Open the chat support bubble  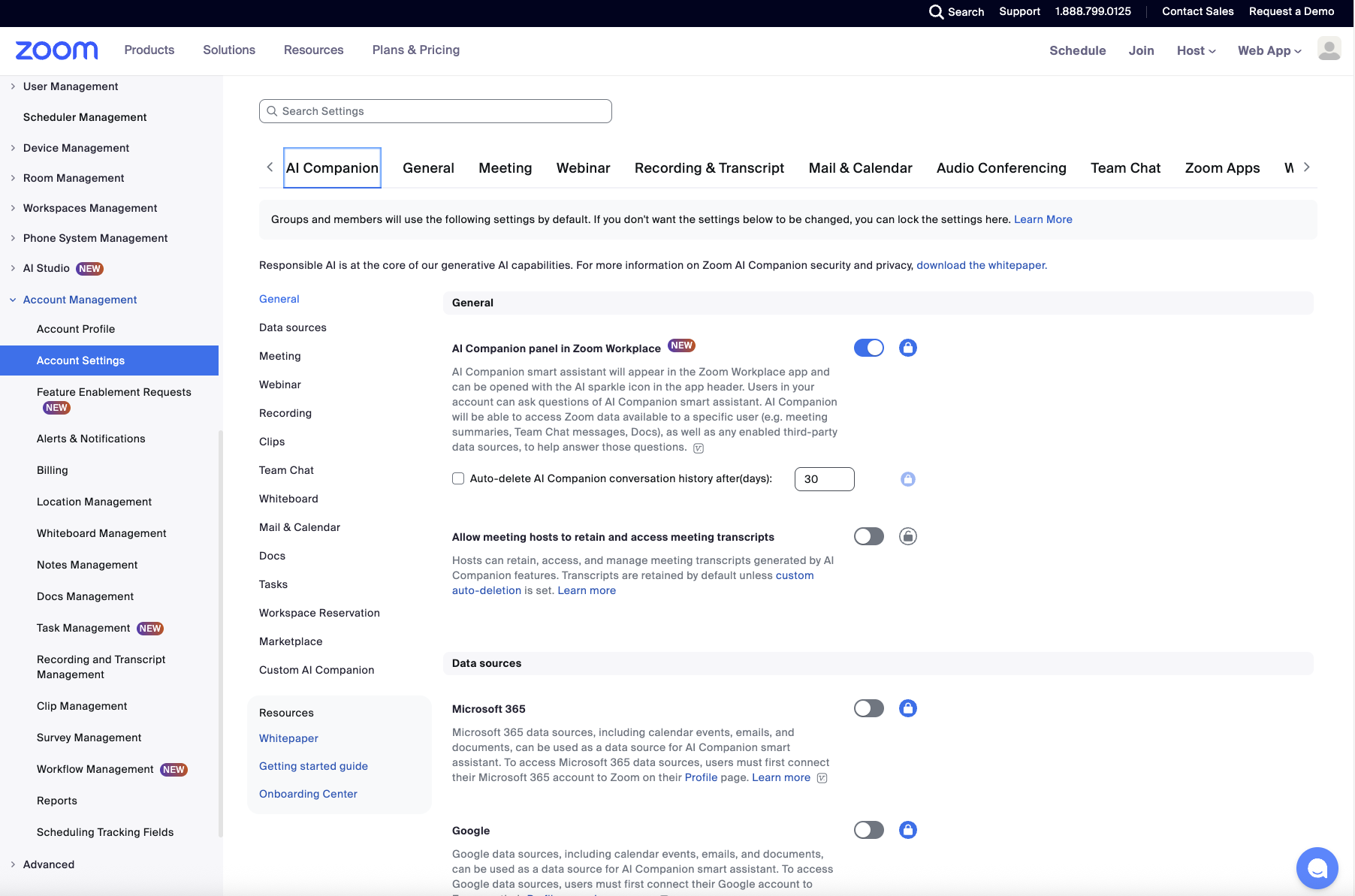pos(1317,867)
